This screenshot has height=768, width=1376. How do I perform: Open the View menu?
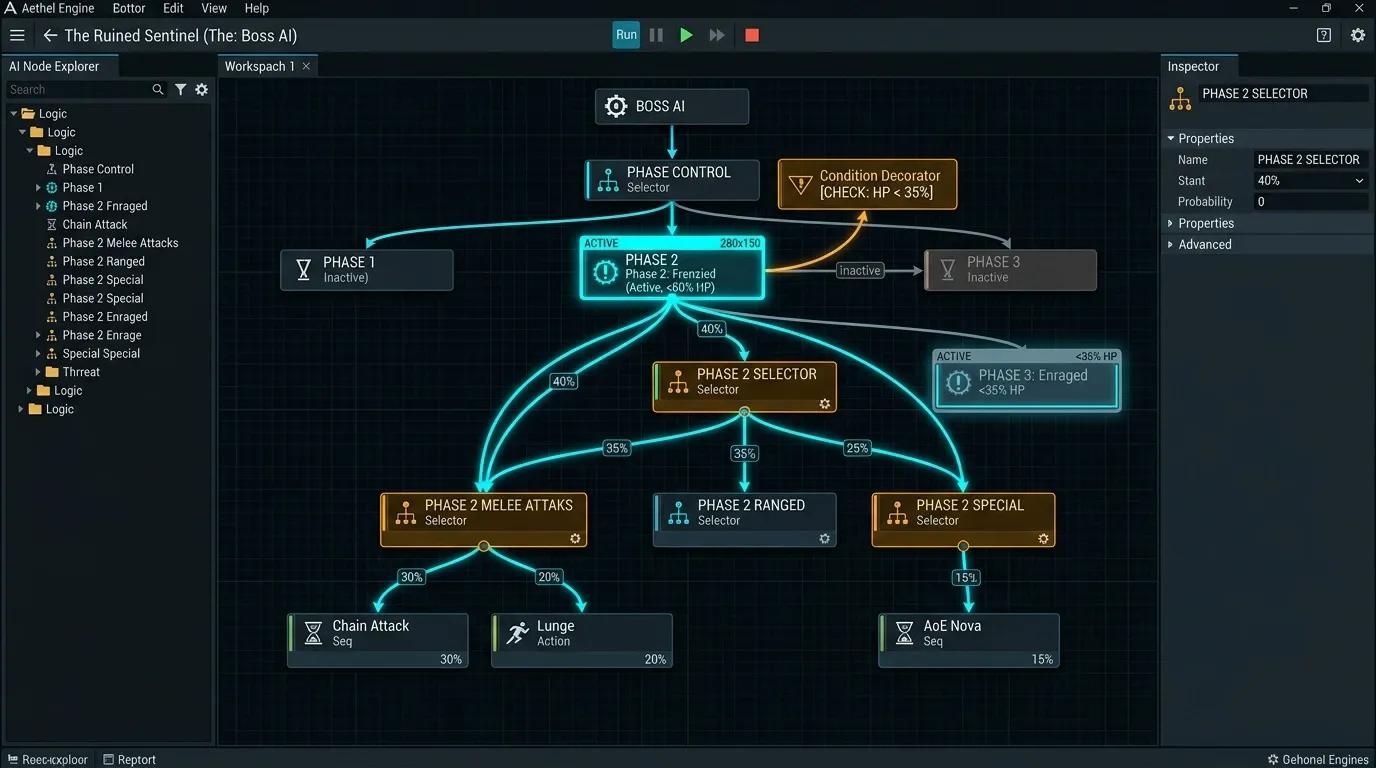click(x=214, y=8)
